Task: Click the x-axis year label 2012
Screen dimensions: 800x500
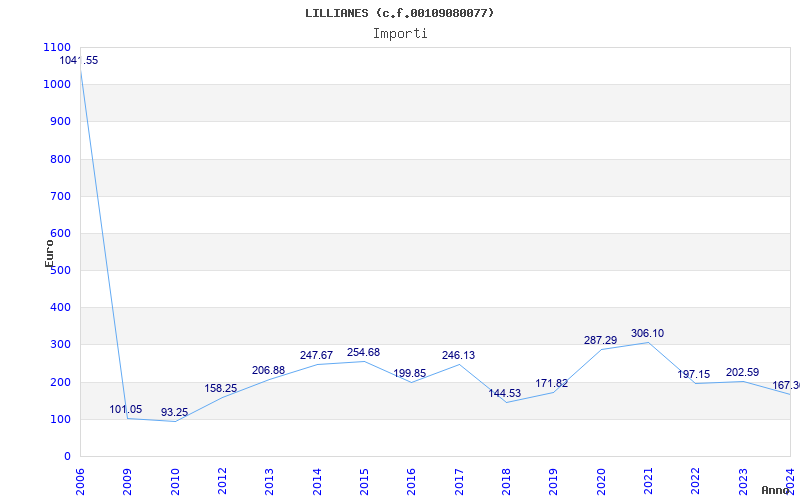Action: click(x=222, y=482)
